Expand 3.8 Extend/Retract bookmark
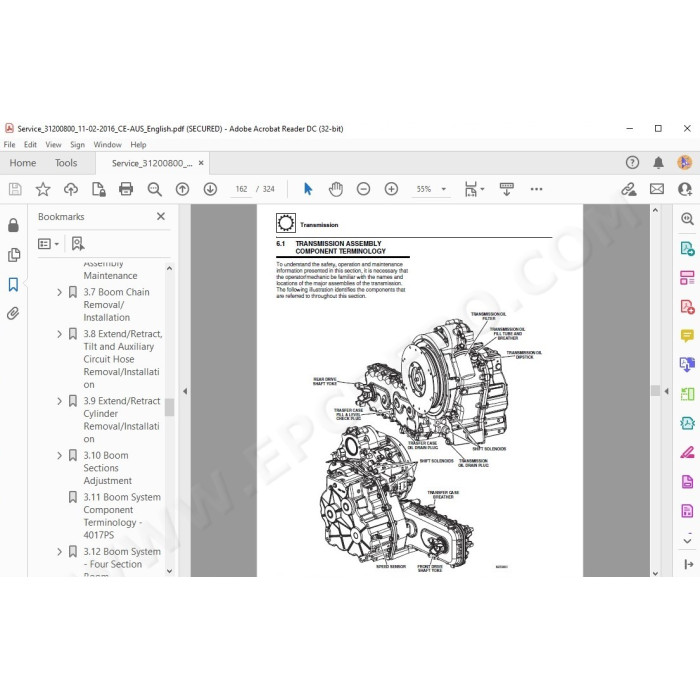 point(59,334)
